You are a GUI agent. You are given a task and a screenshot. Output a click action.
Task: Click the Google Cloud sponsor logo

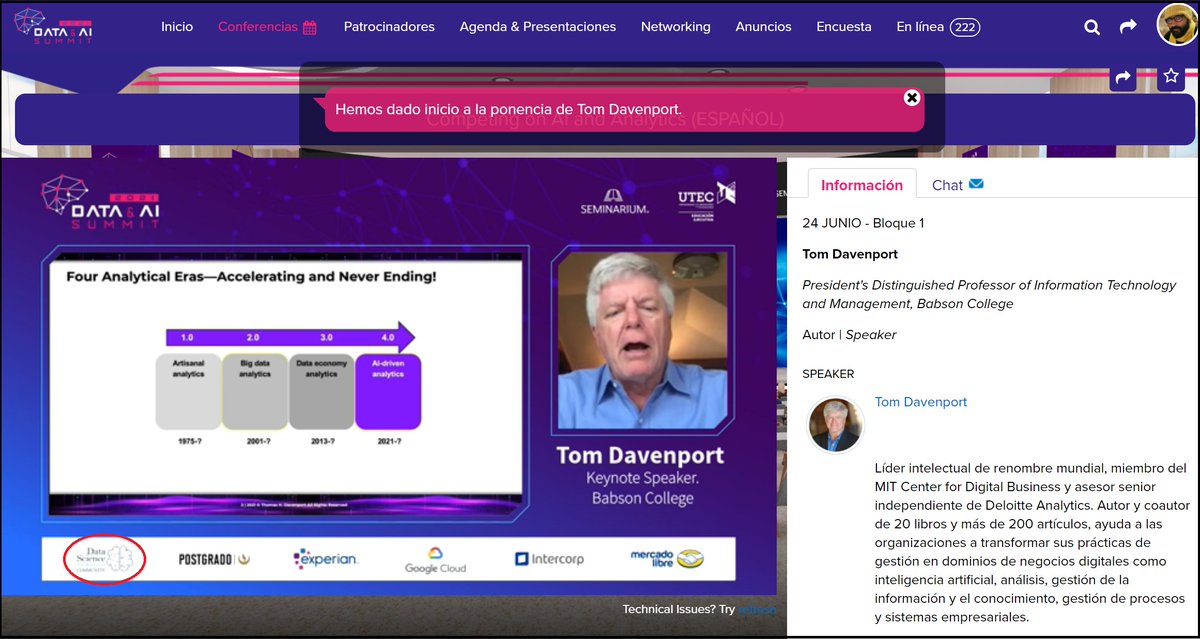435,560
